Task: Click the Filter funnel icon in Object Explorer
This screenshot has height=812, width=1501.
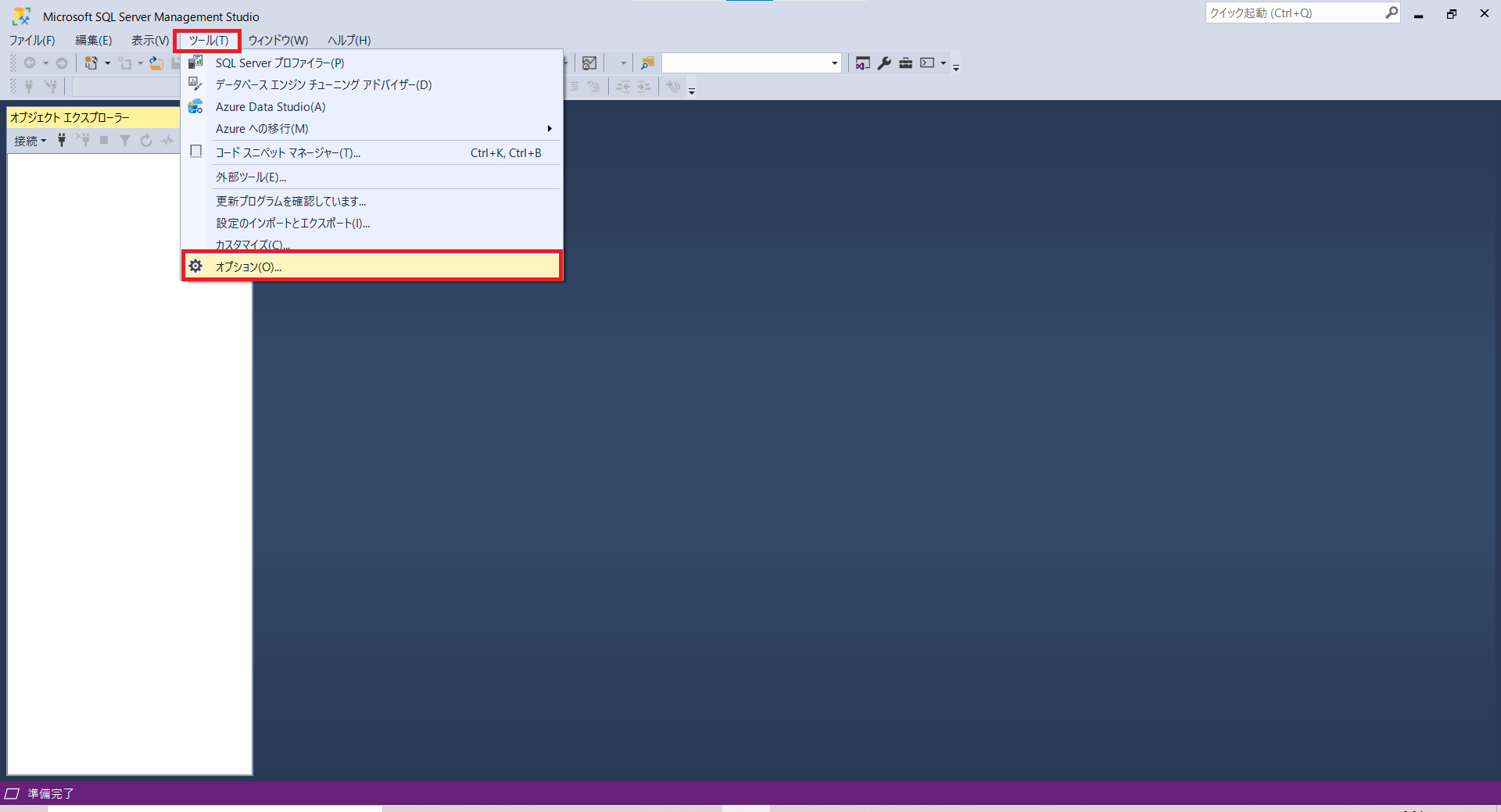Action: 125,141
